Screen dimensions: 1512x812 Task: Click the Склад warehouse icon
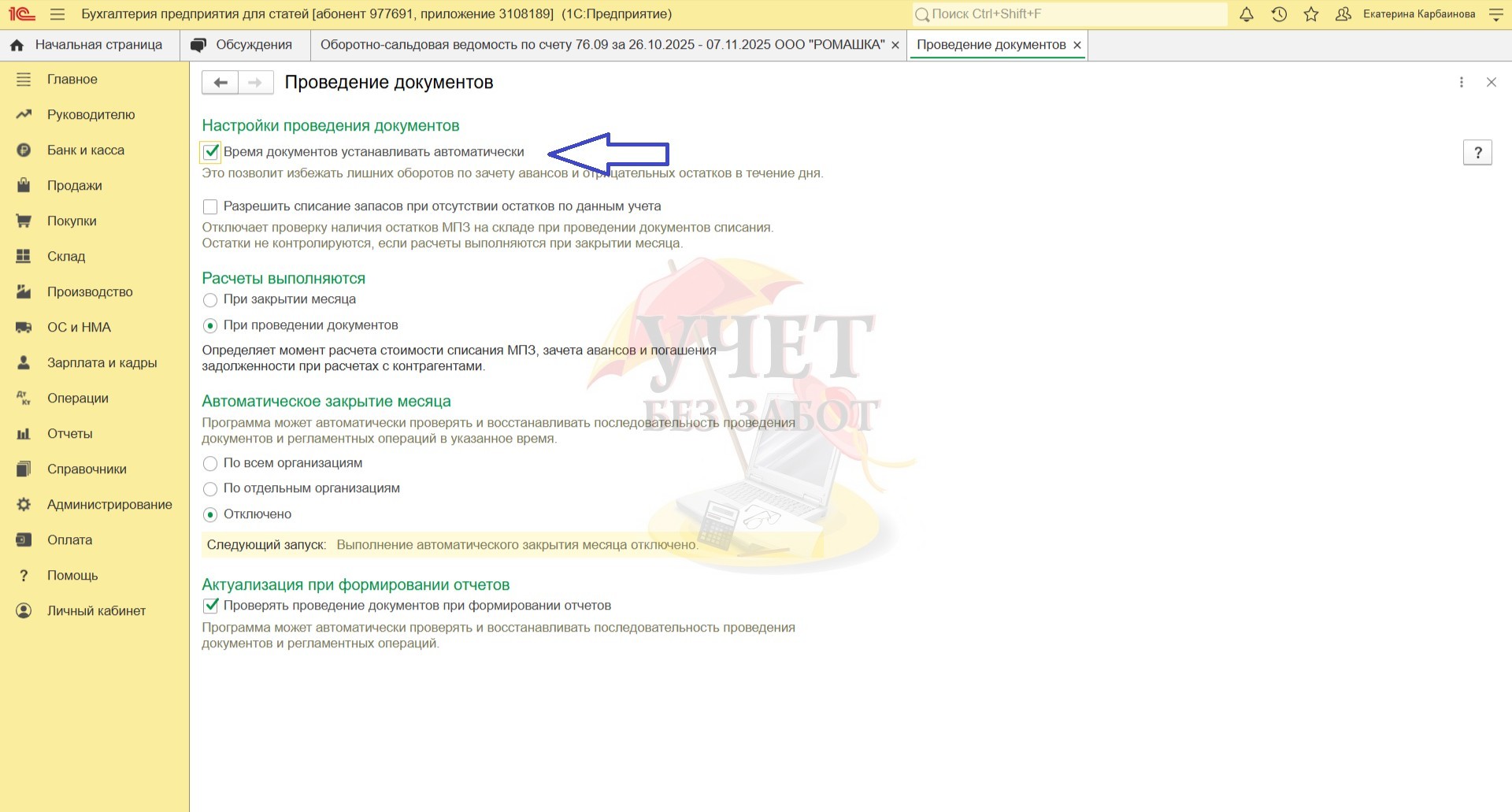(24, 257)
